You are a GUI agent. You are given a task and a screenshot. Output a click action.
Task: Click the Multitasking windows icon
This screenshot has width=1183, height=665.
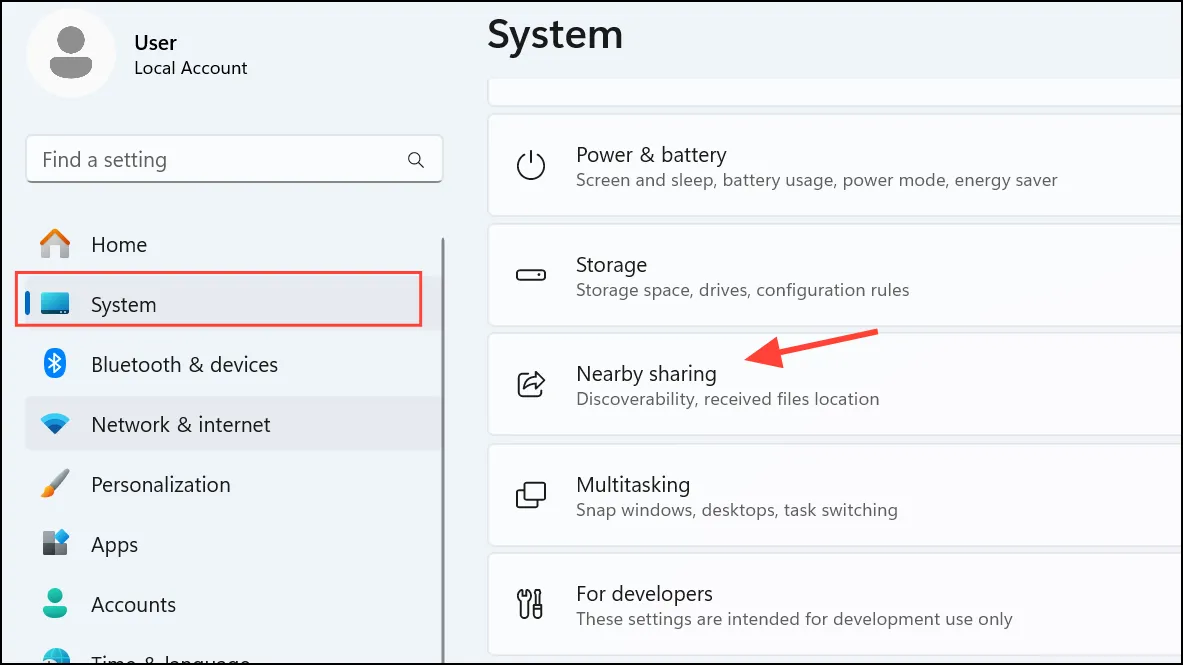click(530, 495)
